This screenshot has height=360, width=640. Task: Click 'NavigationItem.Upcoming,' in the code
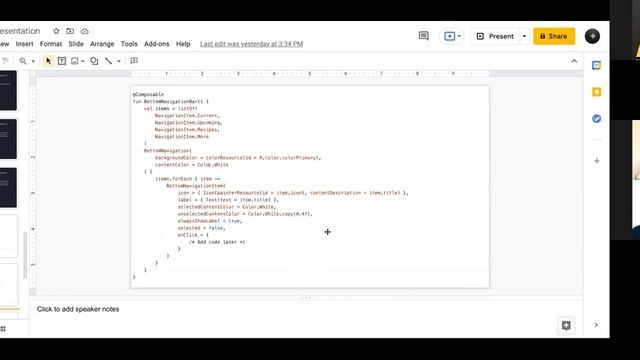pyautogui.click(x=189, y=122)
